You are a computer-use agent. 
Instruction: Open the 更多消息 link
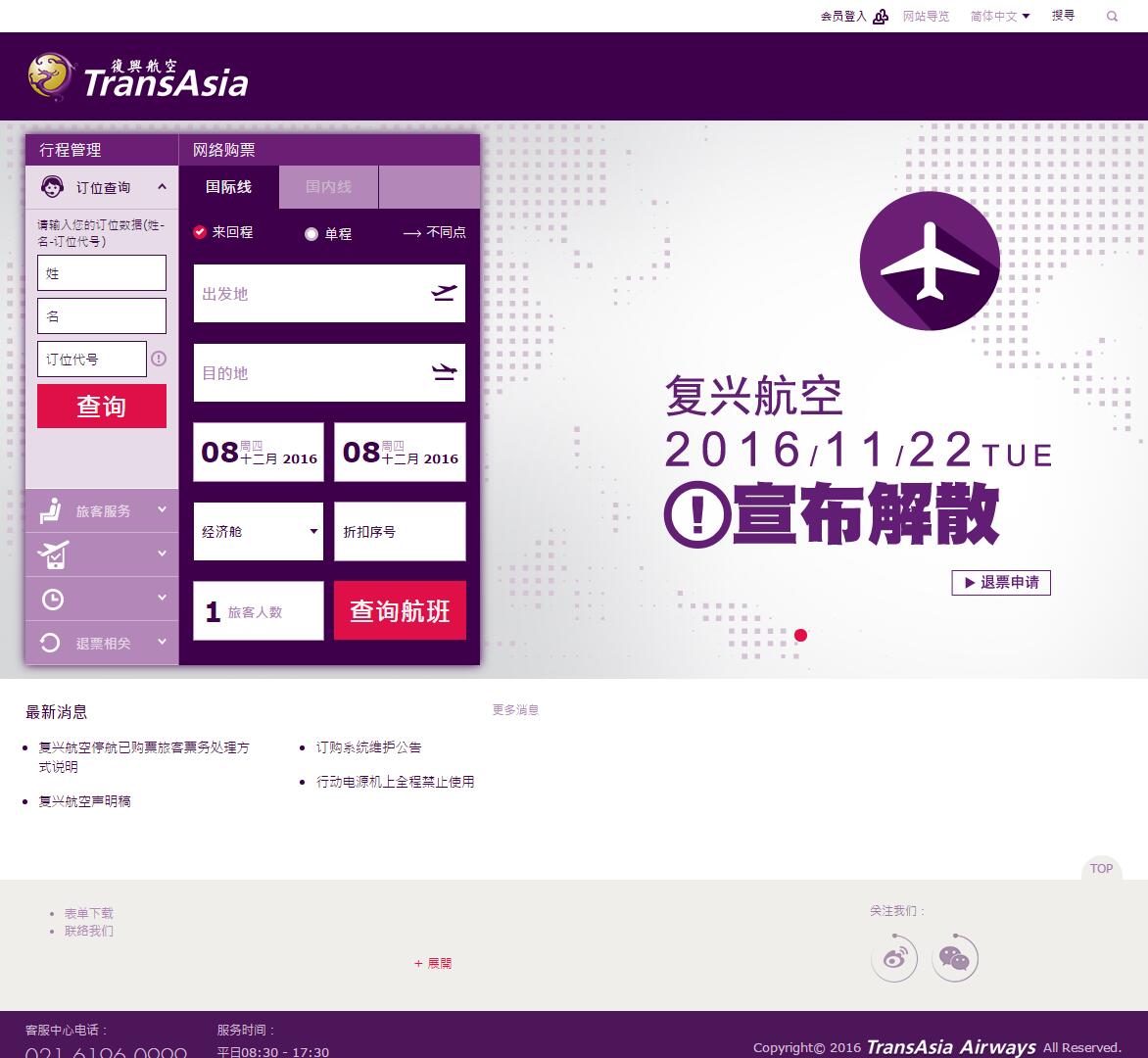(515, 709)
